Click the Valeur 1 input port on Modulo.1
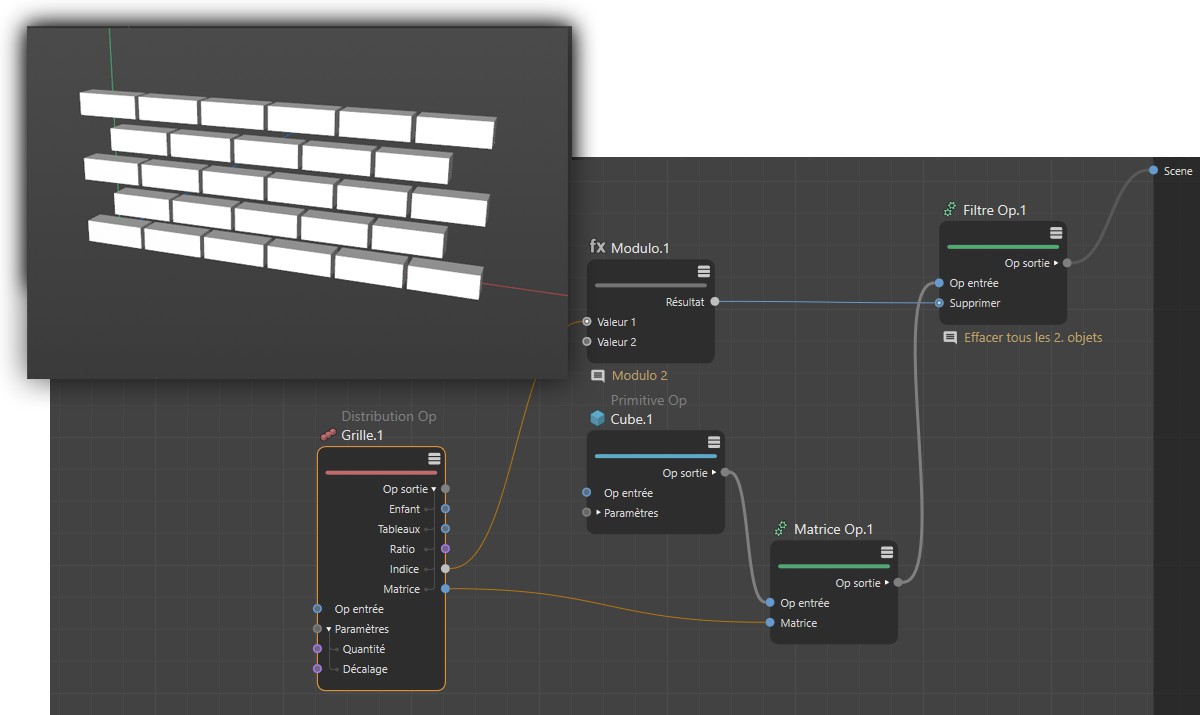The width and height of the screenshot is (1200, 715). click(587, 322)
